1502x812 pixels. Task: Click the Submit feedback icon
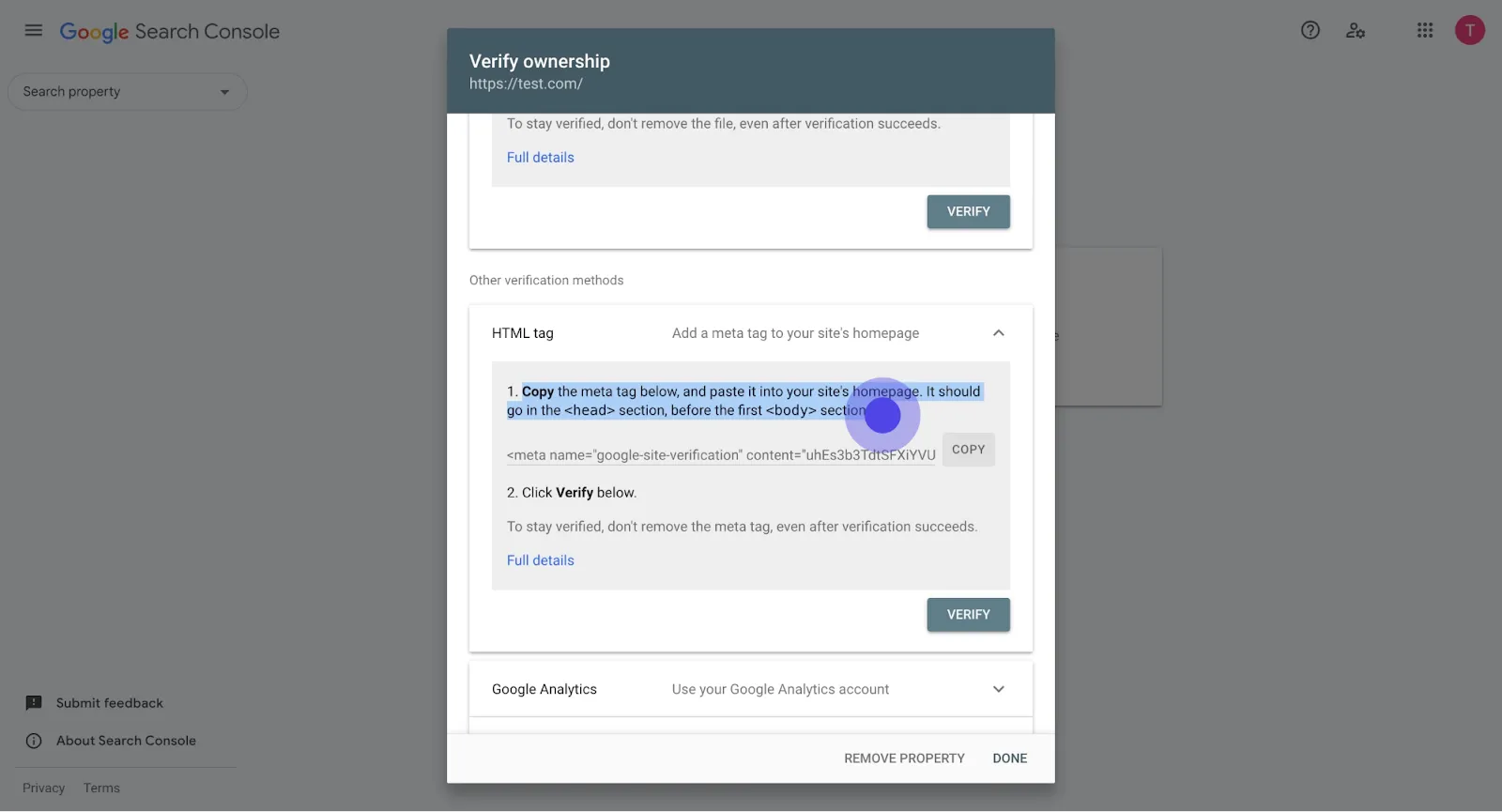(x=34, y=703)
